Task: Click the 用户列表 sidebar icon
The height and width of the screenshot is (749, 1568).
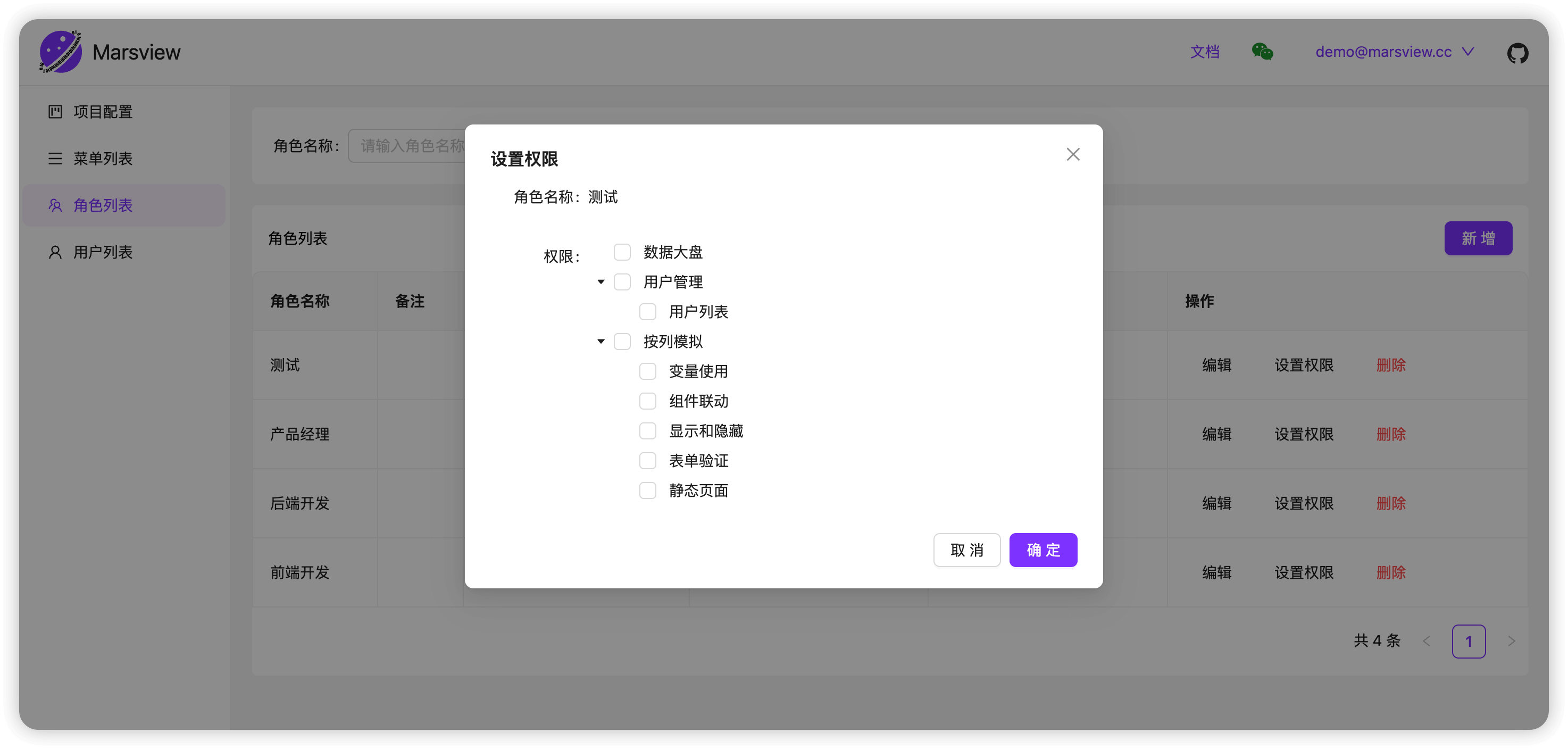Action: [x=55, y=252]
